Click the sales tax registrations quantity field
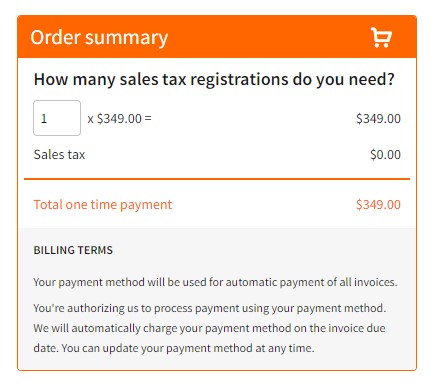Image resolution: width=434 pixels, height=389 pixels. coord(57,118)
